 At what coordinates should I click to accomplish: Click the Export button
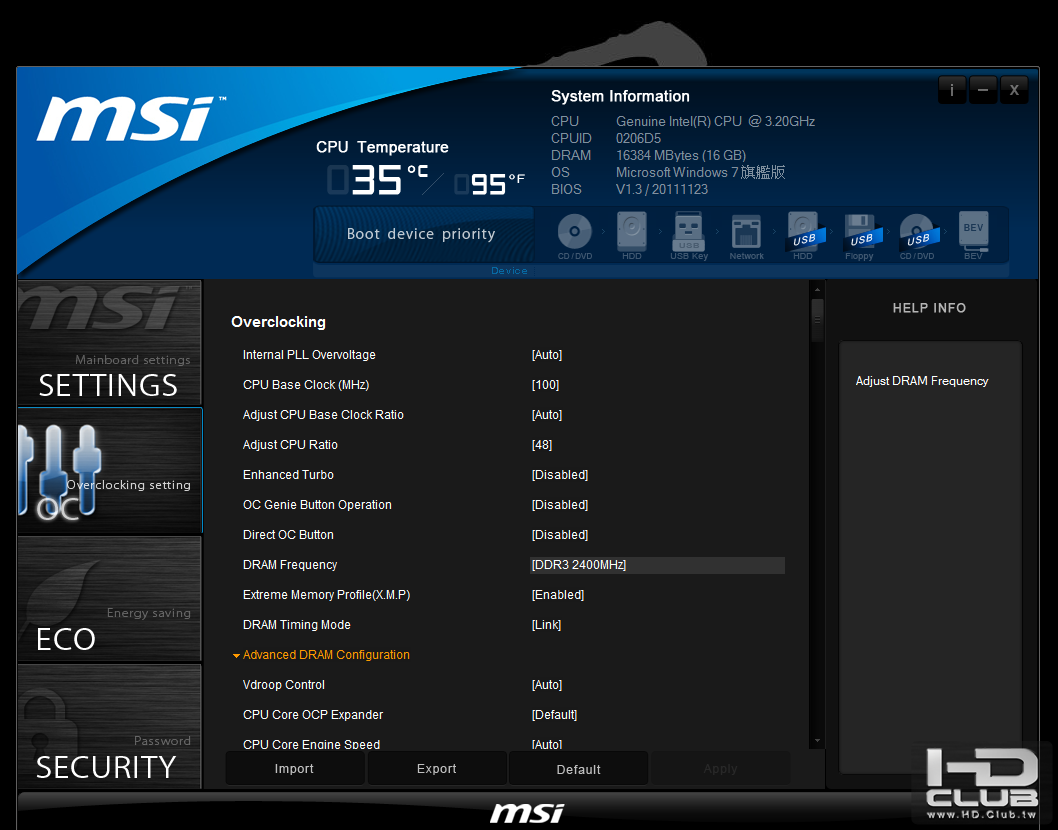tap(437, 769)
